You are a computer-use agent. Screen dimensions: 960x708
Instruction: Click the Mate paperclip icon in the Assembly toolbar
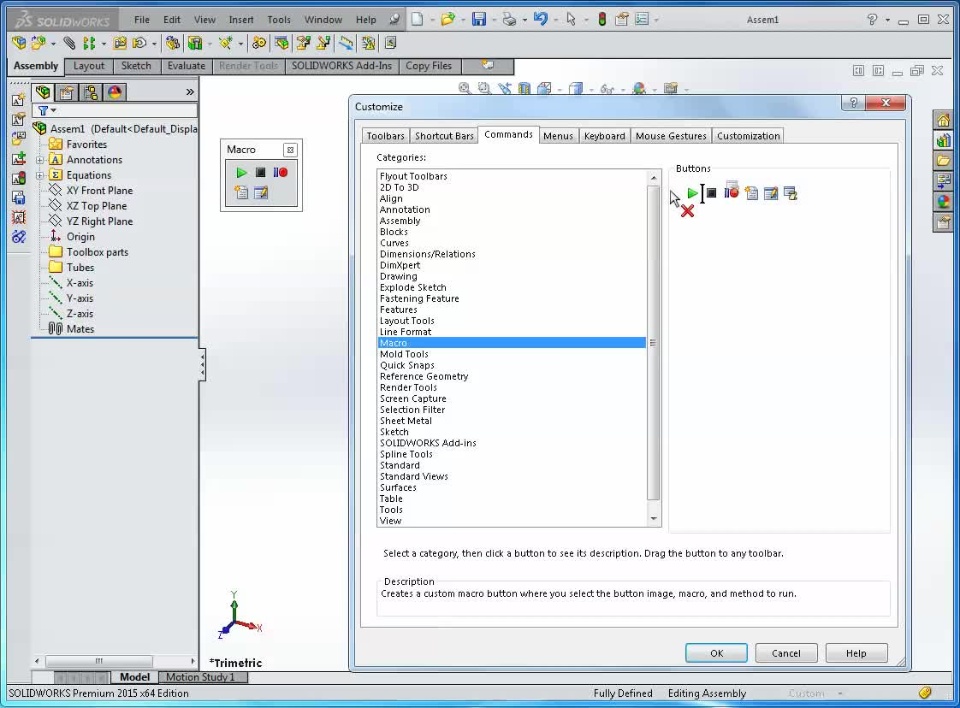point(69,43)
